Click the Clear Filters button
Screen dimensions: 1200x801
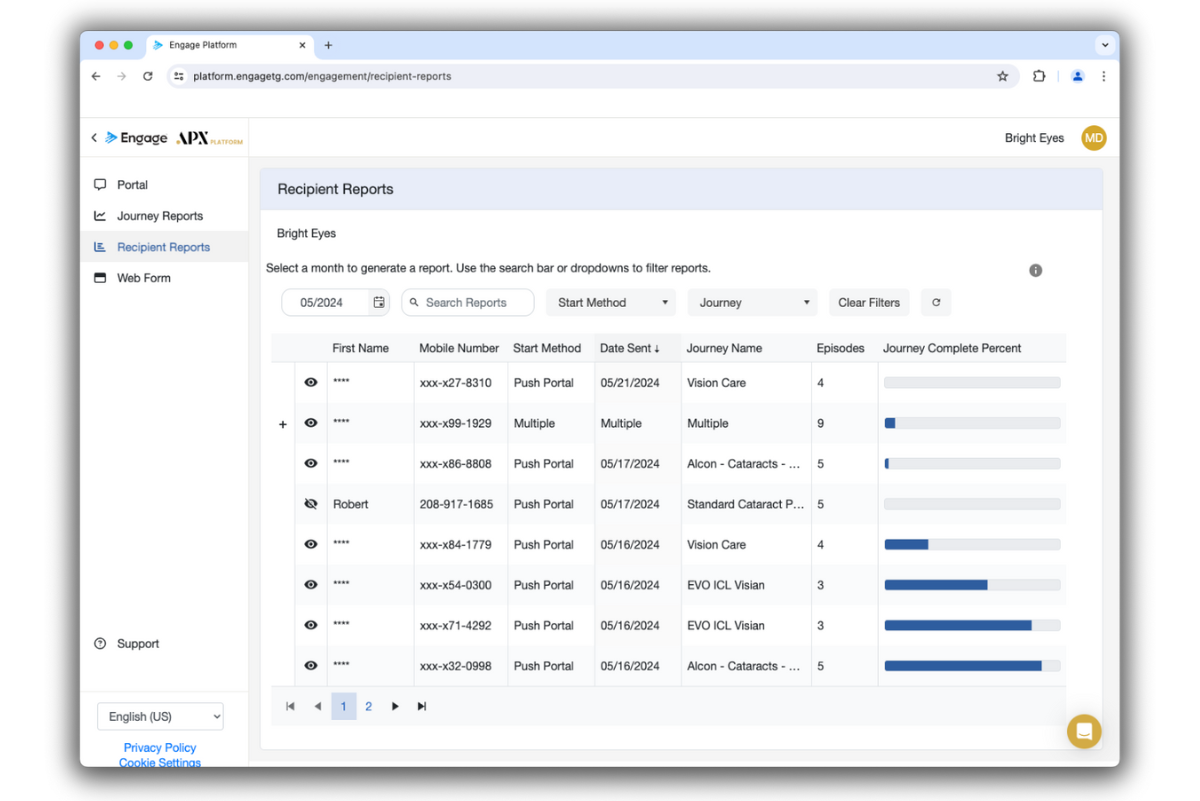click(869, 302)
